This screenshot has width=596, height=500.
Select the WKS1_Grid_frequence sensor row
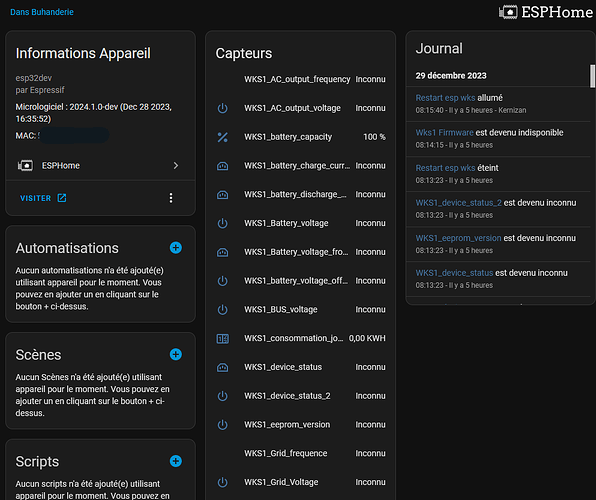pyautogui.click(x=300, y=453)
